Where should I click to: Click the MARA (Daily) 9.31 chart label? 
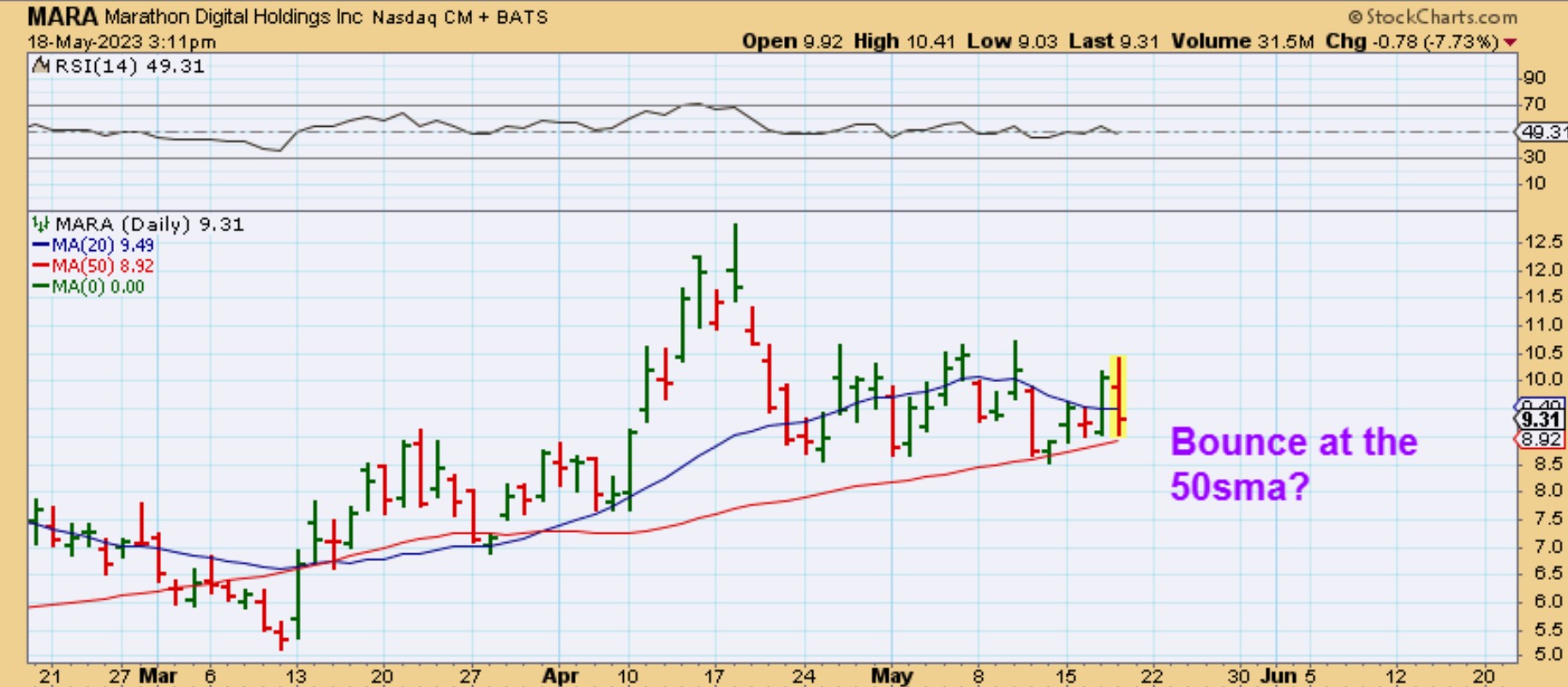[150, 224]
